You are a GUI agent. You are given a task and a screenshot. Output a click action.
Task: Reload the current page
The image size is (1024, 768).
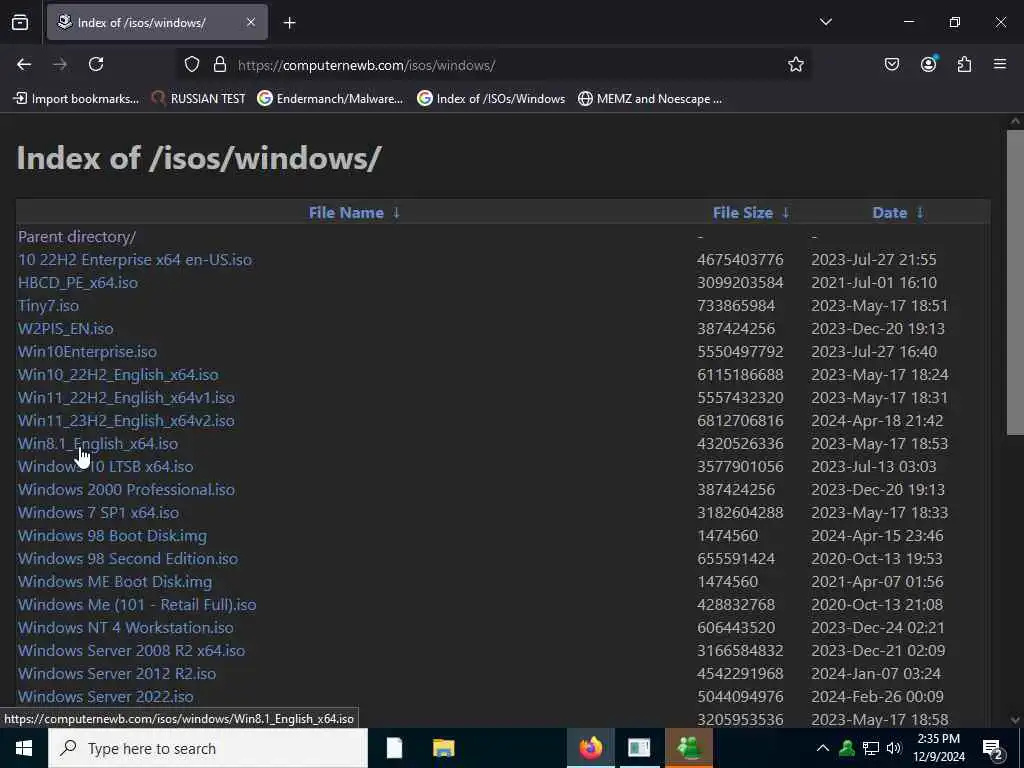click(96, 64)
